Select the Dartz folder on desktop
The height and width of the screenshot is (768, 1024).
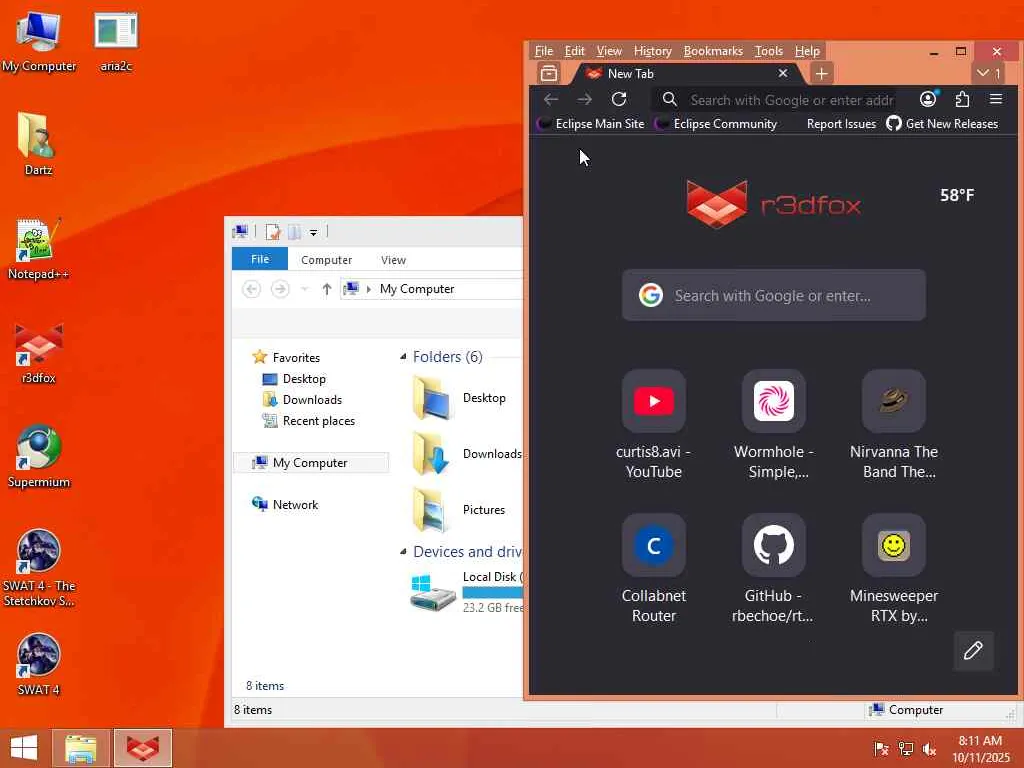pos(38,144)
